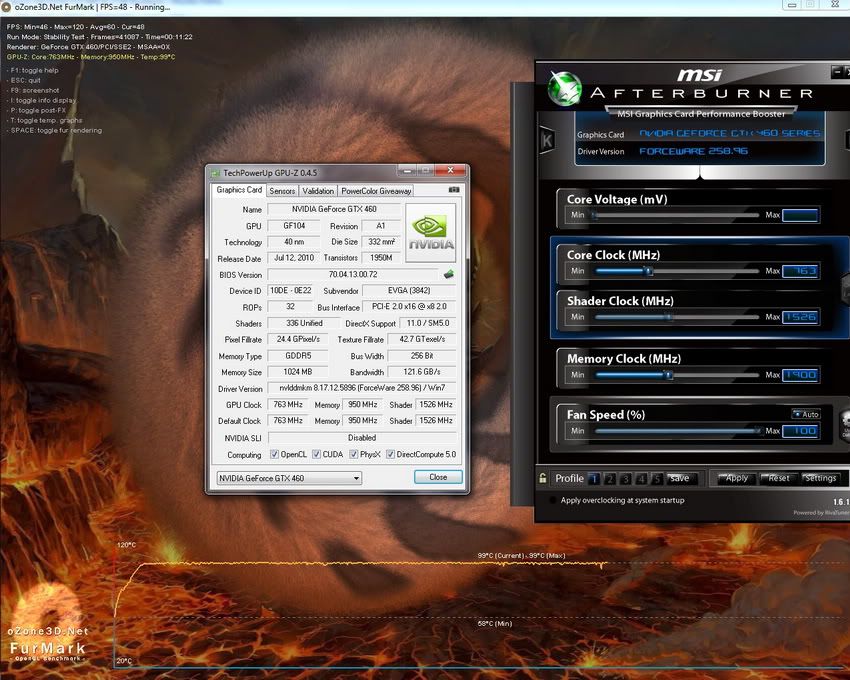Click the Subvendor field EVGA (3842)
Viewport: 850px width, 680px height.
(409, 291)
